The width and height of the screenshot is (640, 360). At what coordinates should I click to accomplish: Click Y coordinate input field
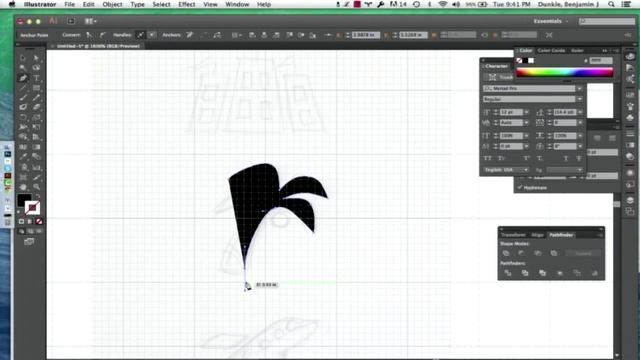[x=413, y=35]
